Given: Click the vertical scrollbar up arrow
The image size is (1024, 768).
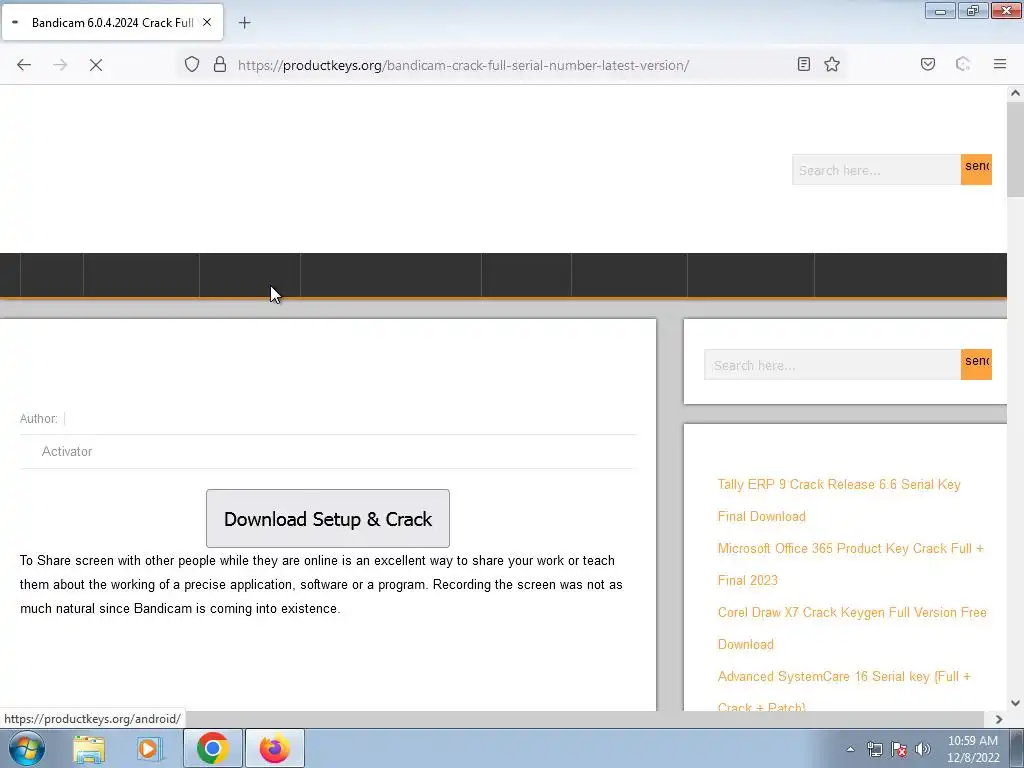Looking at the screenshot, I should [1015, 93].
